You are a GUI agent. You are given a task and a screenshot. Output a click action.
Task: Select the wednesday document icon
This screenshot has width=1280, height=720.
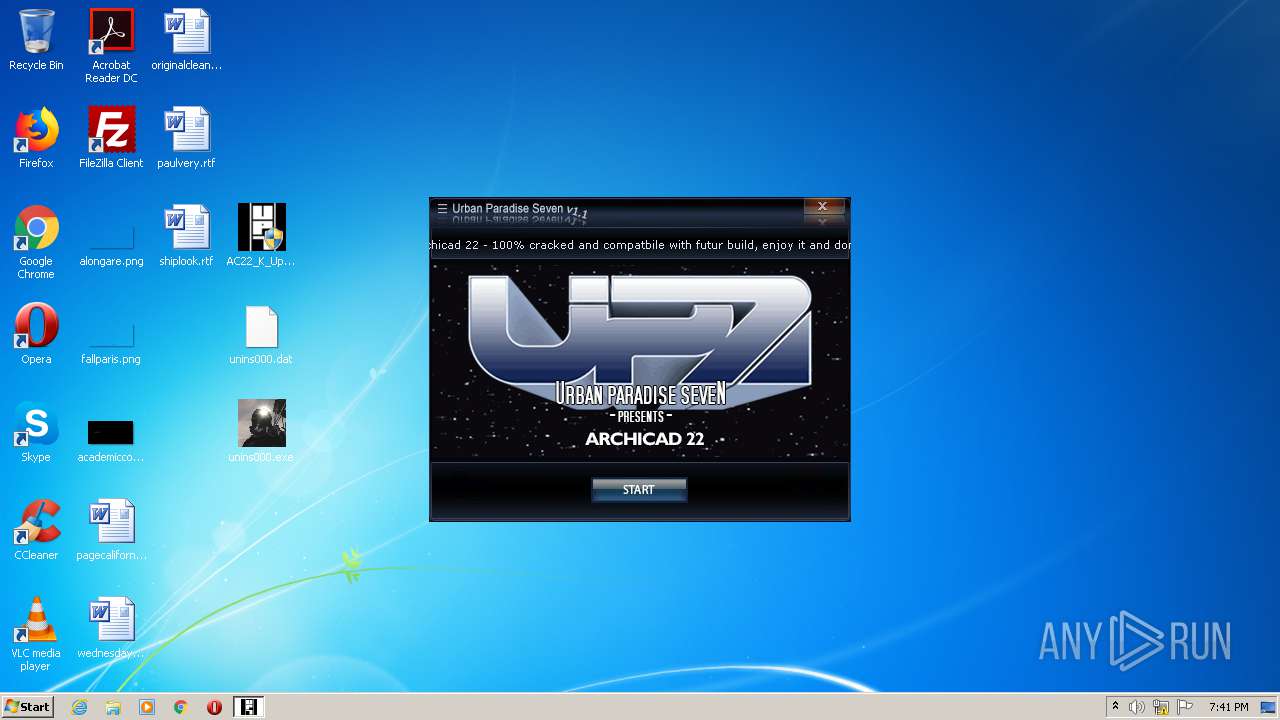pos(111,628)
